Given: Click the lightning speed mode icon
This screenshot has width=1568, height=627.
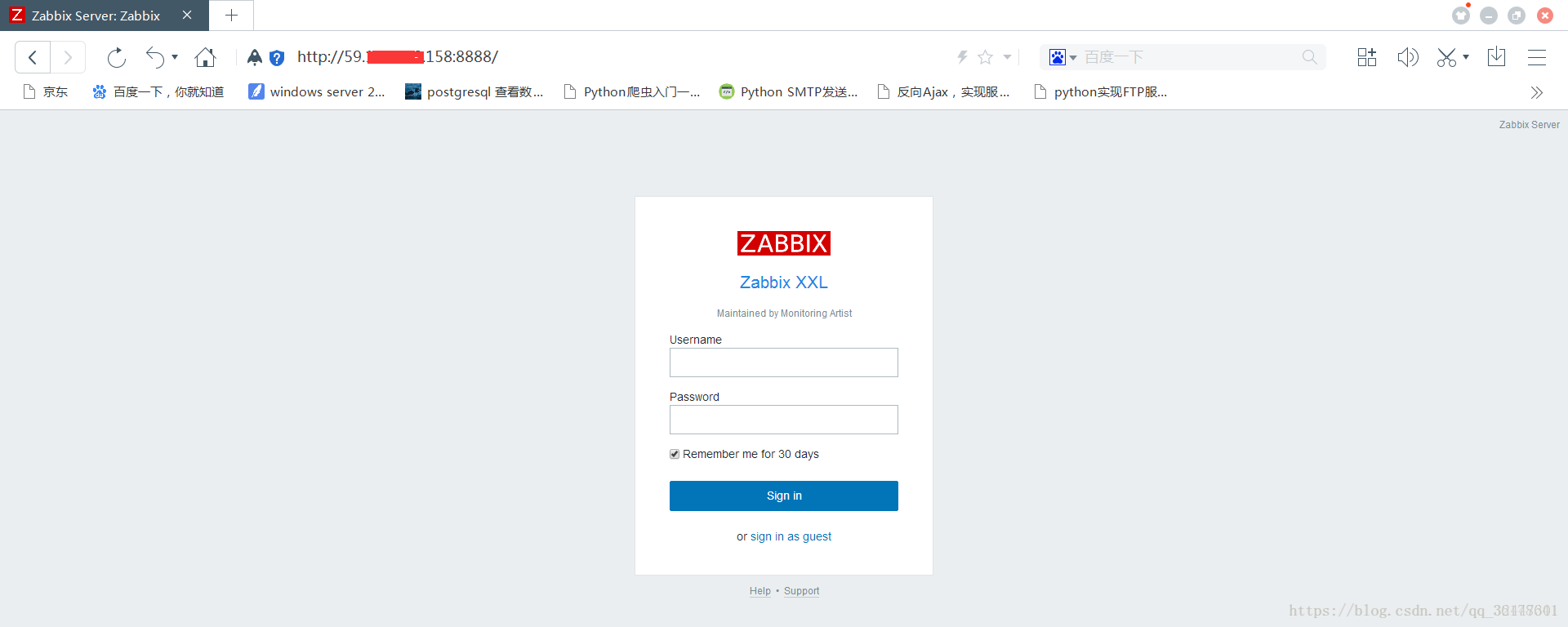Looking at the screenshot, I should coord(963,57).
